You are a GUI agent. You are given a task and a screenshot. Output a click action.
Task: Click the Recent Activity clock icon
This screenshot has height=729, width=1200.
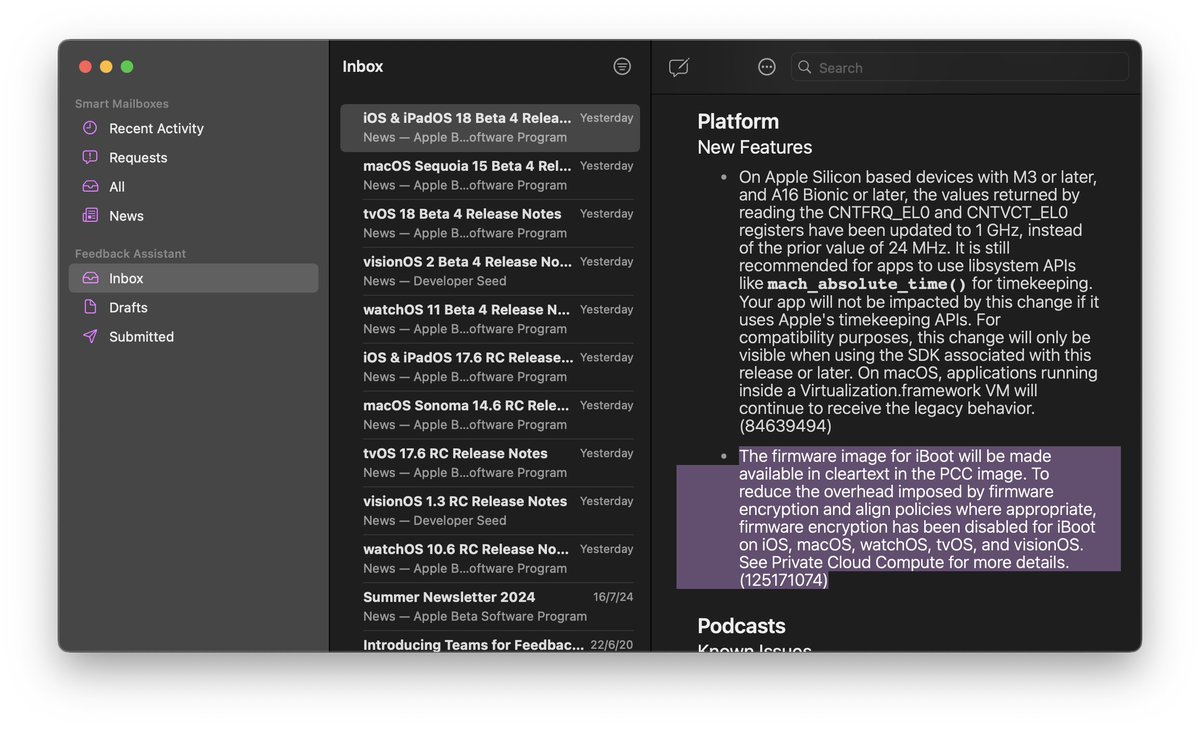[90, 128]
